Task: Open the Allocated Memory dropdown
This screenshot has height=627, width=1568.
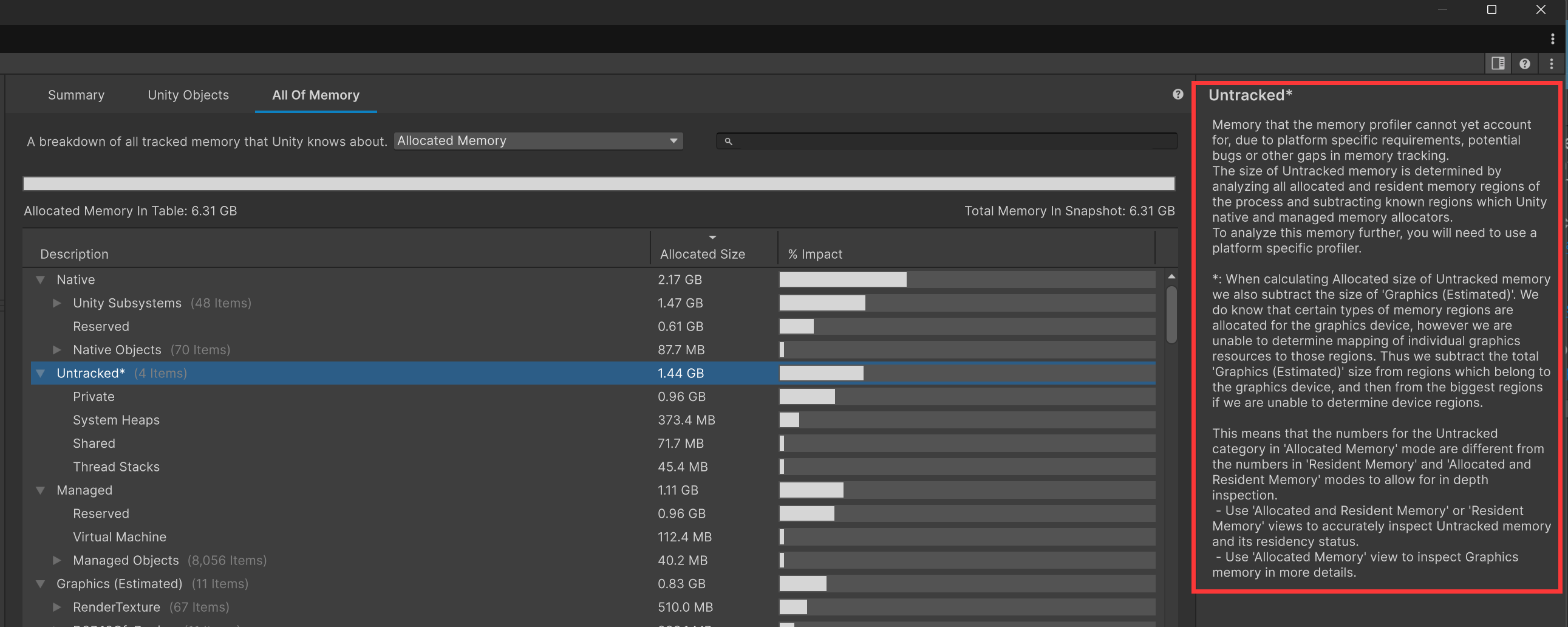Action: click(x=538, y=141)
